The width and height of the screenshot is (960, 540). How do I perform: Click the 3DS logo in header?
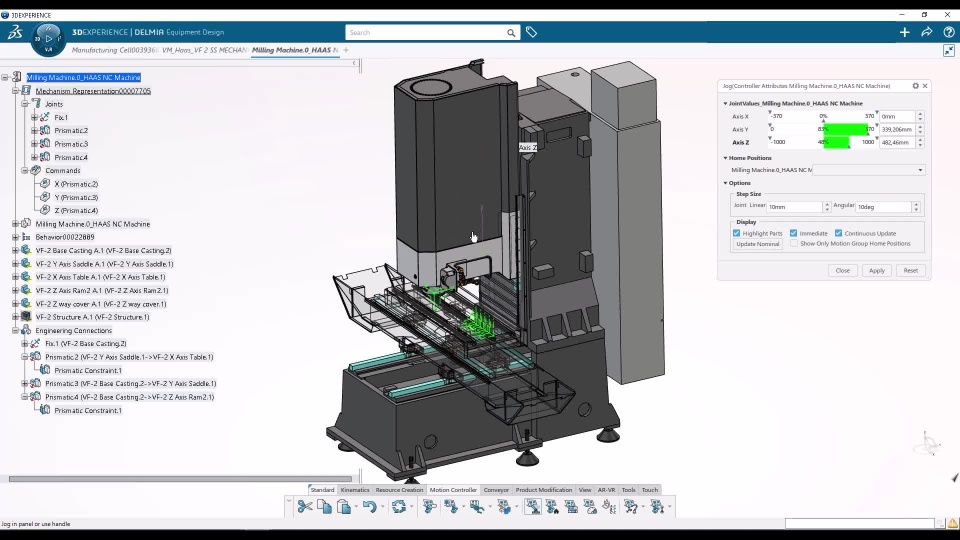pos(15,32)
